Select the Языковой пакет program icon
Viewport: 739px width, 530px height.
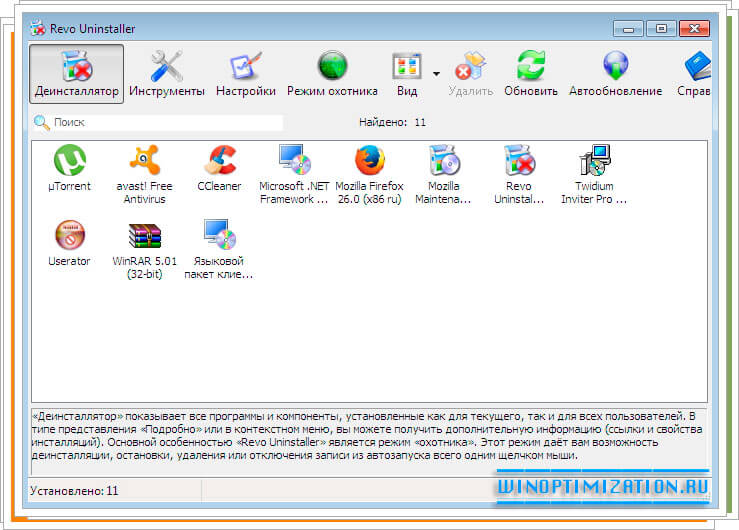[x=219, y=236]
